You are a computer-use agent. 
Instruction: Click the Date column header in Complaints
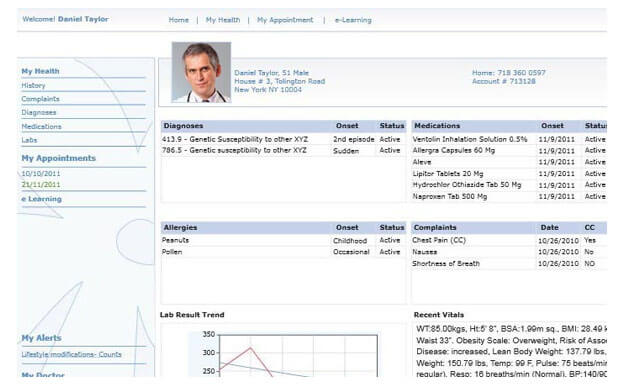(549, 228)
